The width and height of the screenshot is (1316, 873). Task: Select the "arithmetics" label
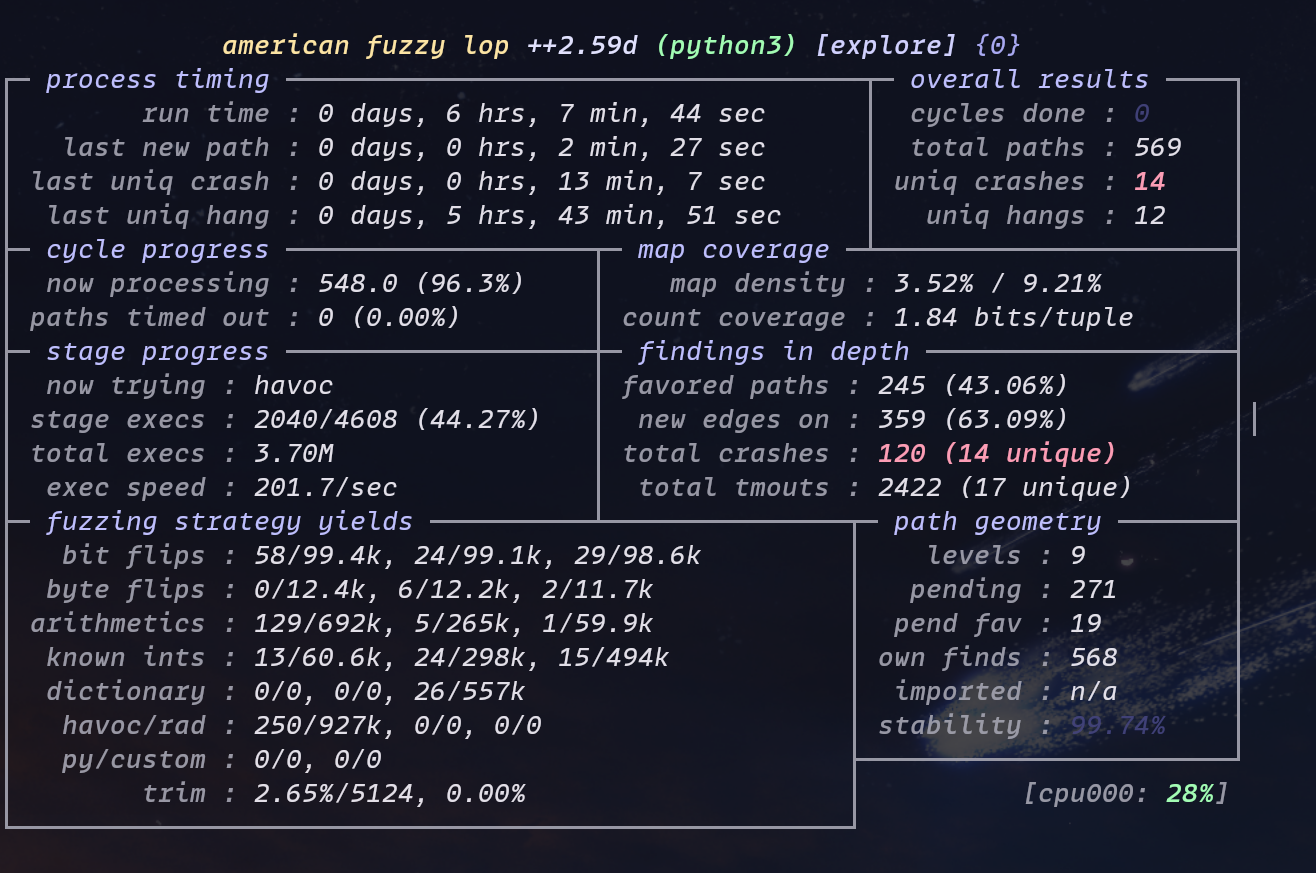pos(118,624)
